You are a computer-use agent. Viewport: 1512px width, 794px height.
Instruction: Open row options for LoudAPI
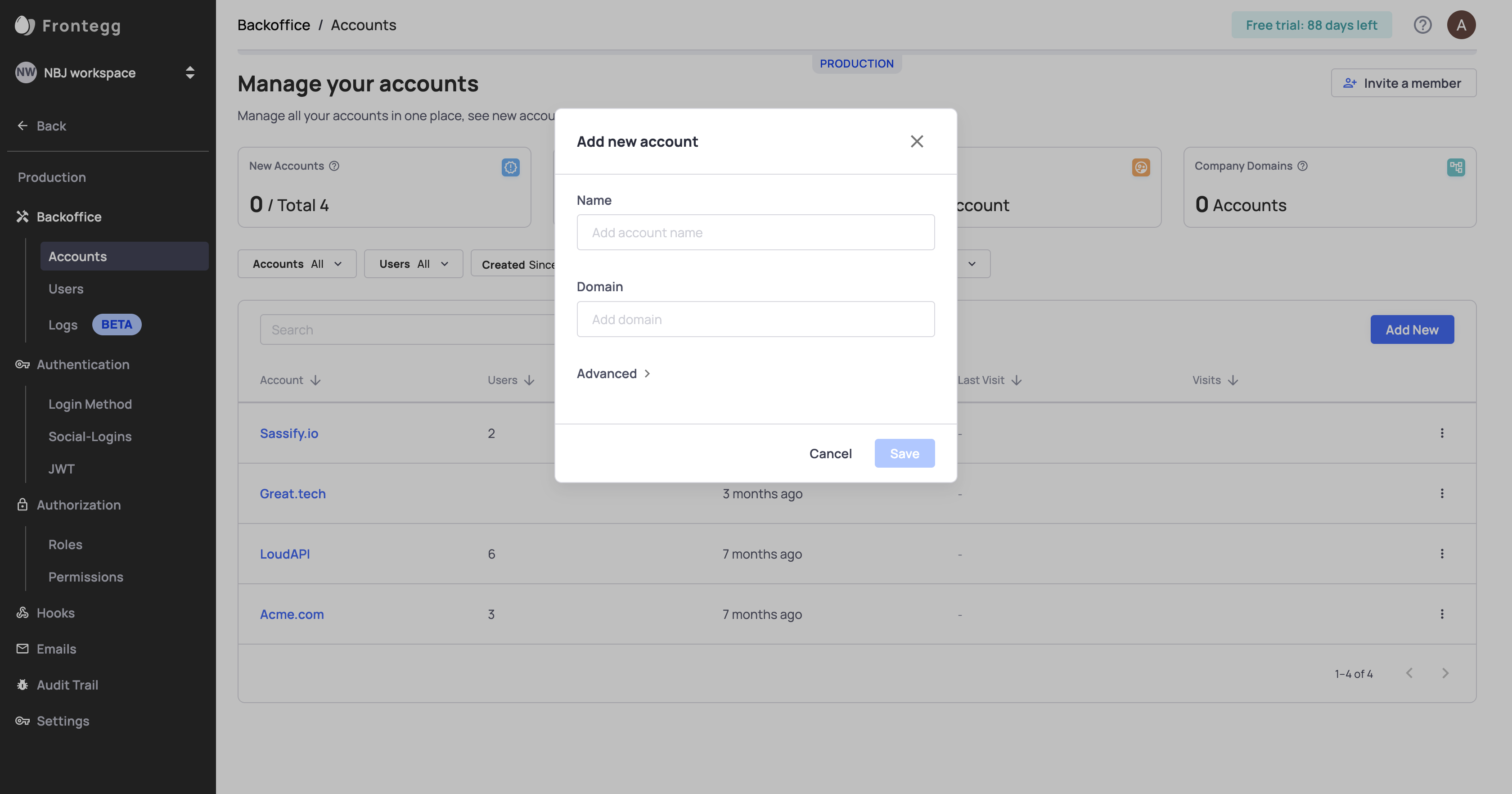tap(1441, 554)
